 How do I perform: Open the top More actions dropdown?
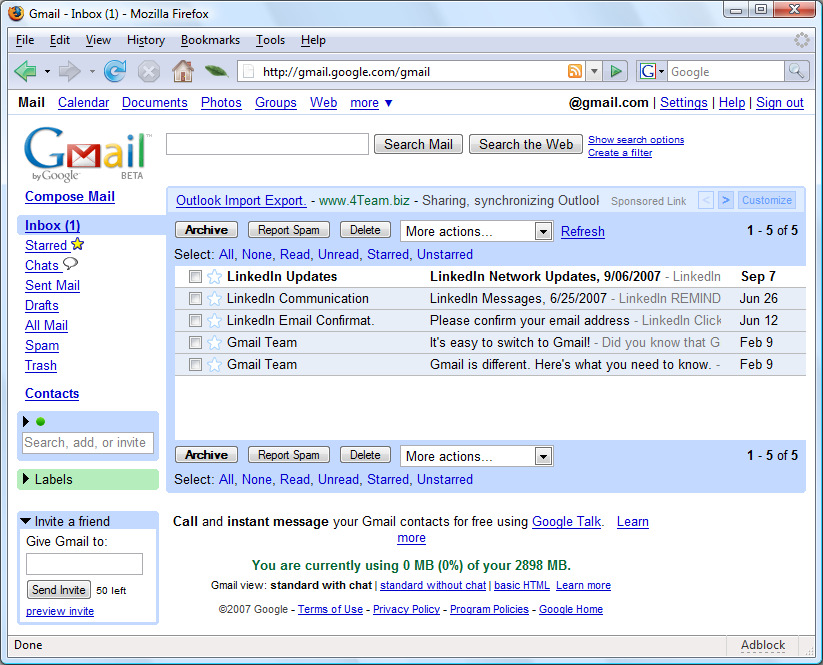tap(476, 231)
